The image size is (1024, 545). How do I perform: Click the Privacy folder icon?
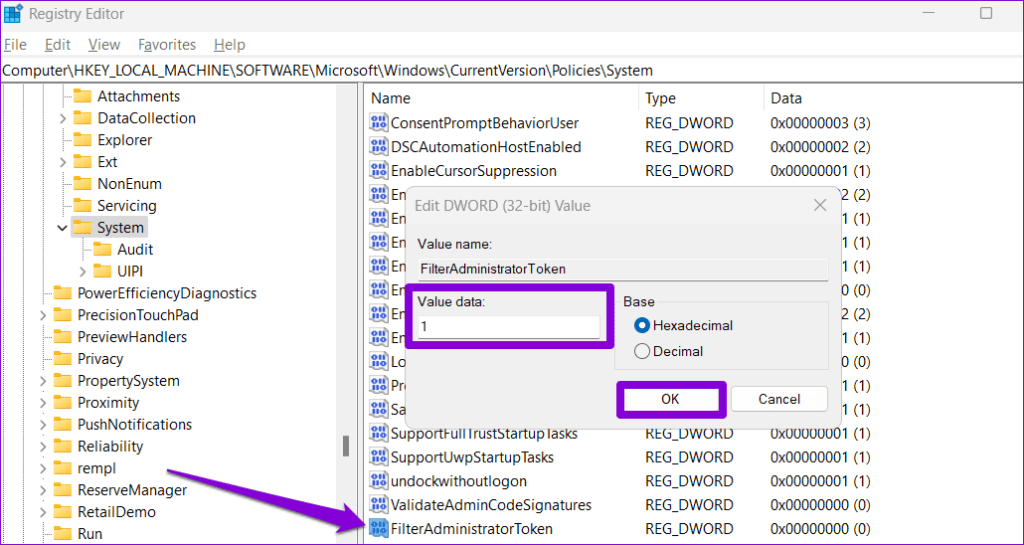pyautogui.click(x=62, y=359)
